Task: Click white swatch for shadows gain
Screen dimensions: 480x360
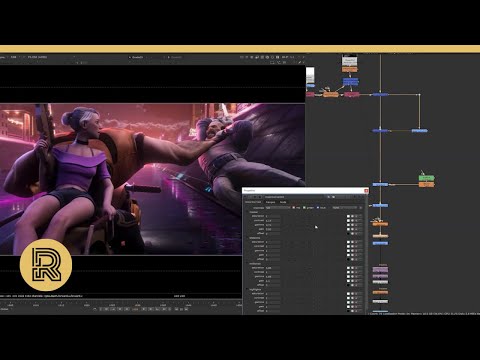Action: click(x=348, y=255)
